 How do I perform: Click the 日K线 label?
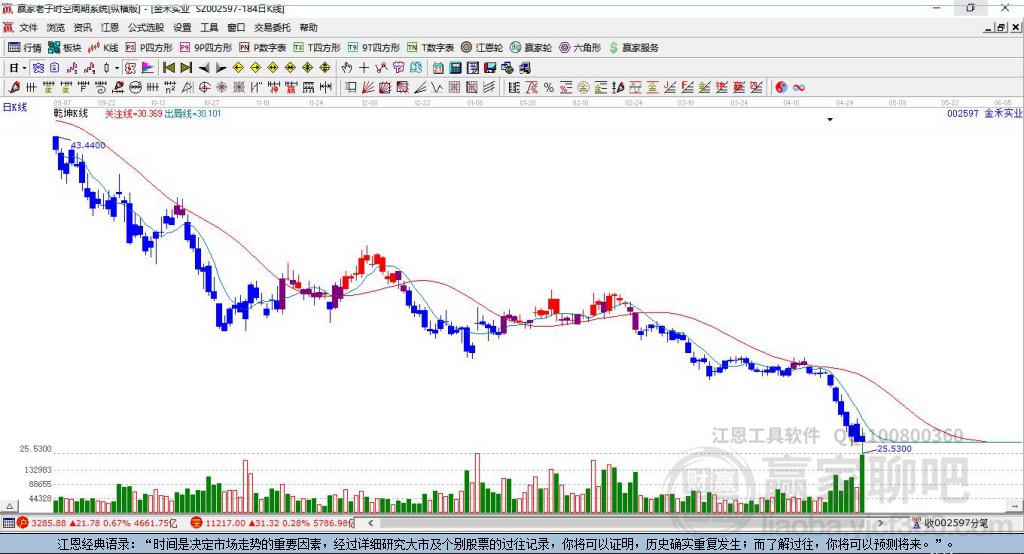pyautogui.click(x=15, y=107)
